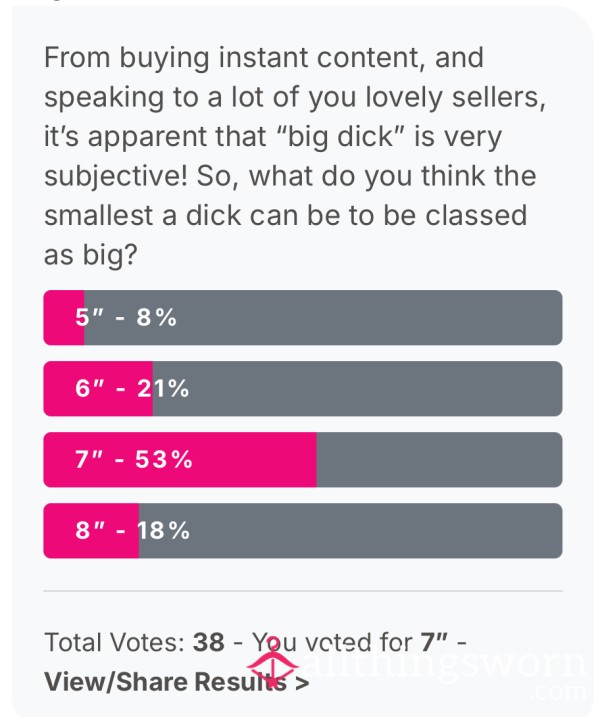Click the gray unfilled area of the 8" bar
The image size is (600, 717).
pyautogui.click(x=351, y=530)
